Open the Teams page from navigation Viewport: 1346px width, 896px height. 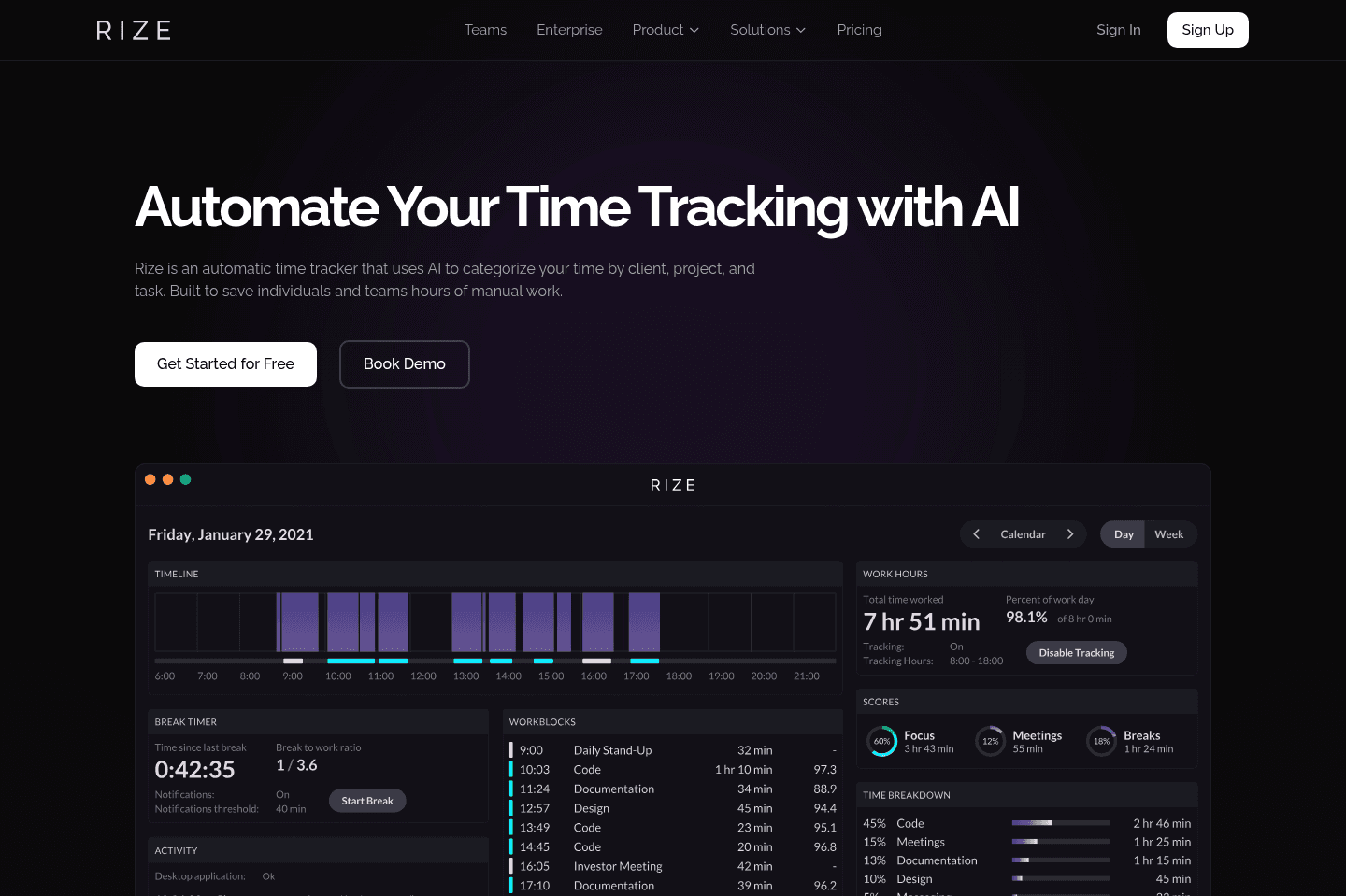pyautogui.click(x=485, y=30)
